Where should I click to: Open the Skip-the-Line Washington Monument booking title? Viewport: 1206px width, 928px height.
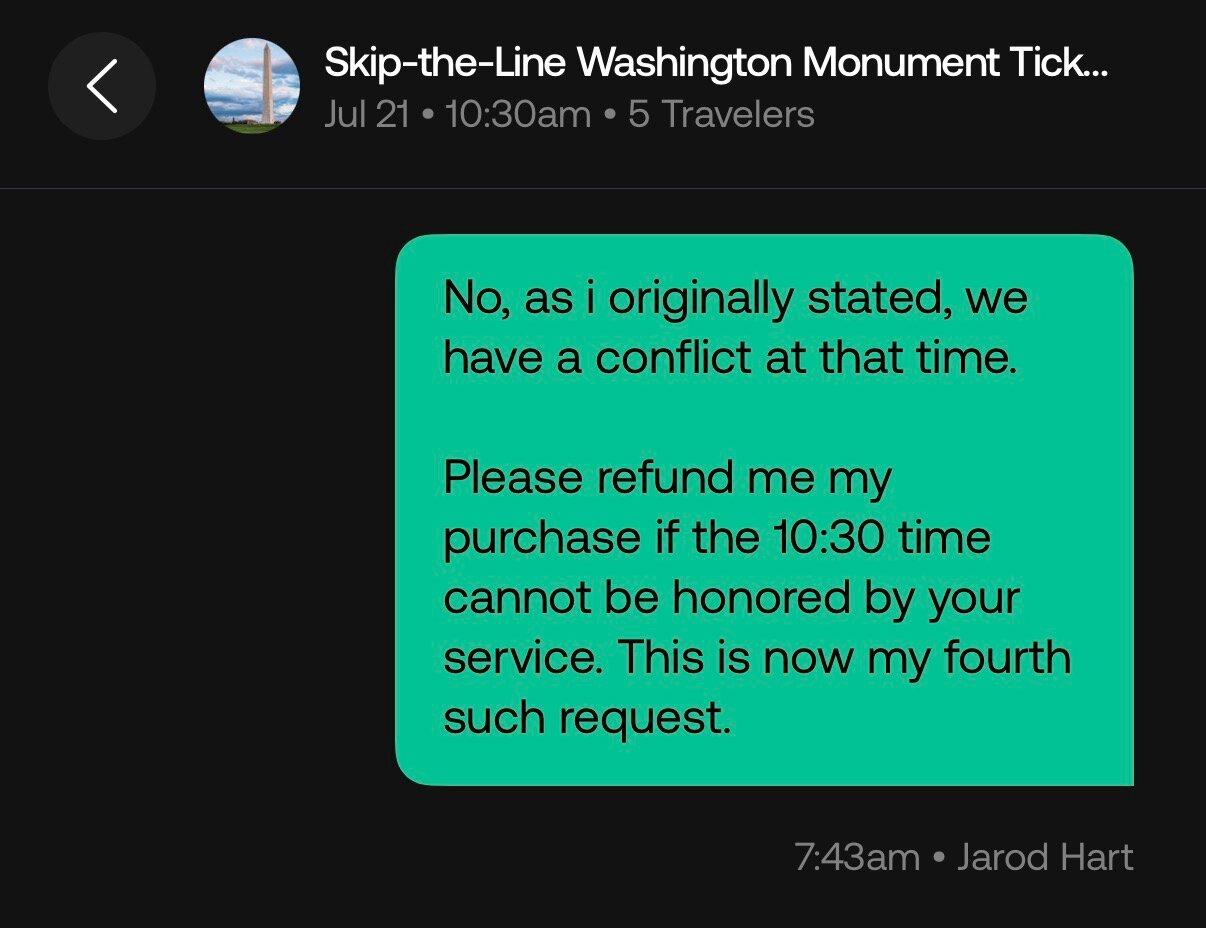point(716,64)
